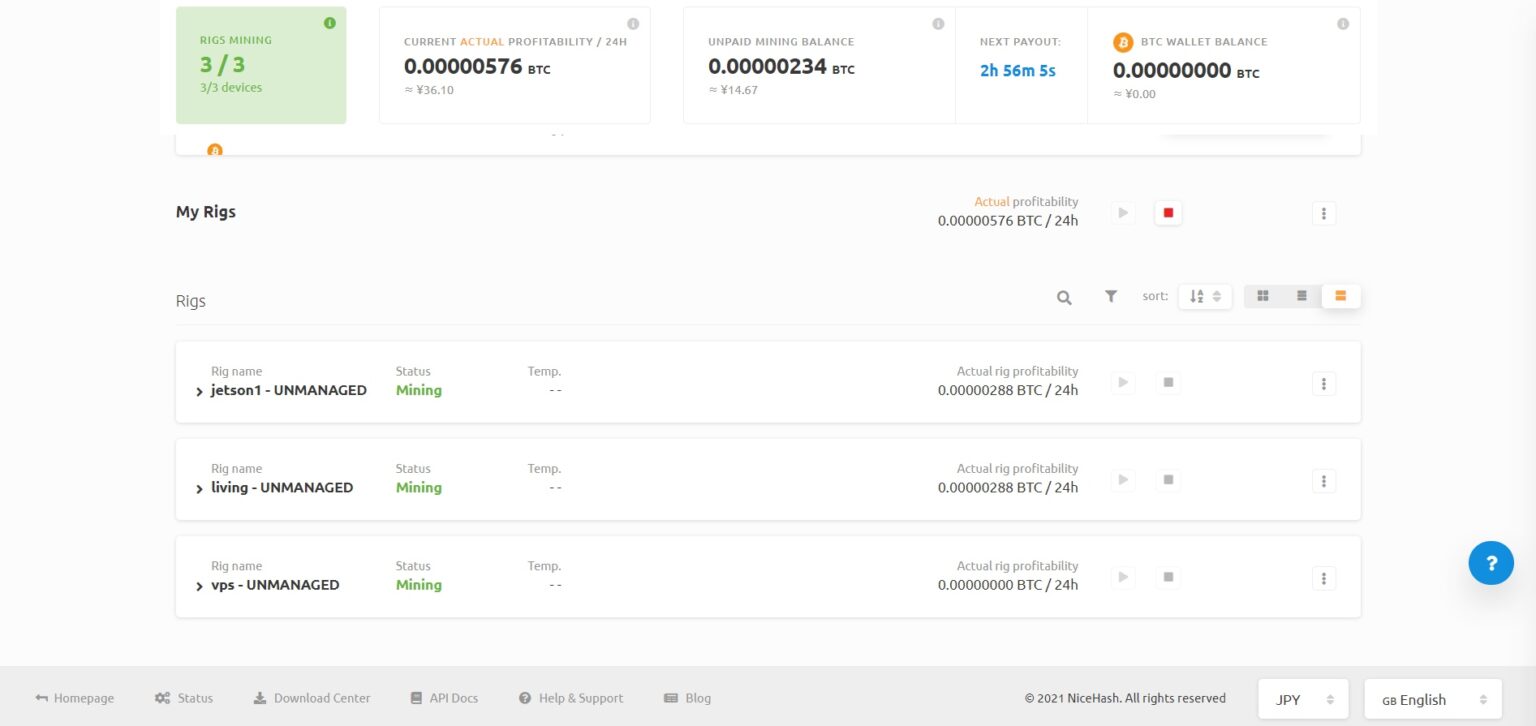The image size is (1536, 726).
Task: Expand the jetson1 rig row
Action: coord(200,391)
